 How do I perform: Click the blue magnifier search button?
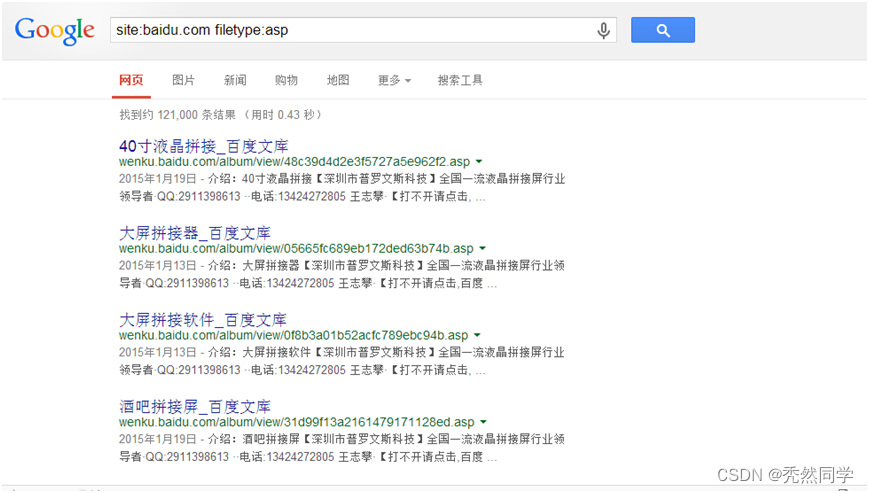tap(663, 30)
